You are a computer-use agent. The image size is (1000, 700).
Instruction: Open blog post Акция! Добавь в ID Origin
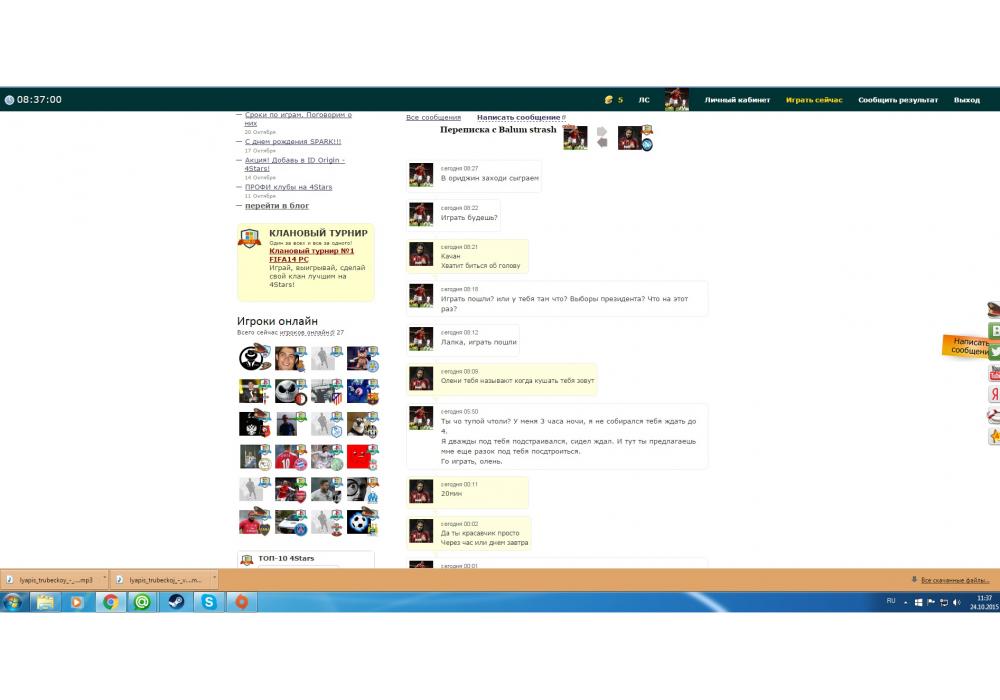click(295, 164)
